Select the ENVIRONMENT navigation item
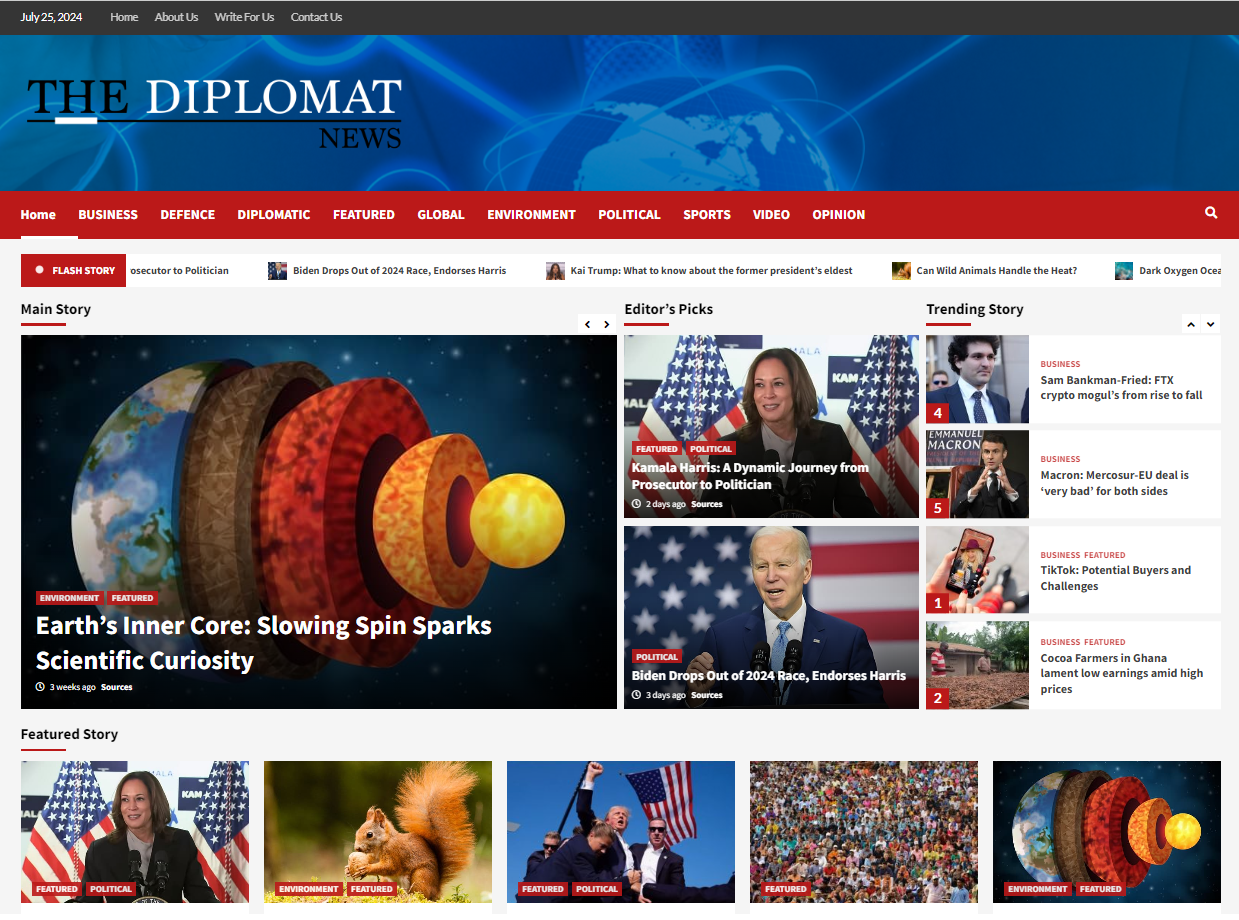 pyautogui.click(x=531, y=215)
